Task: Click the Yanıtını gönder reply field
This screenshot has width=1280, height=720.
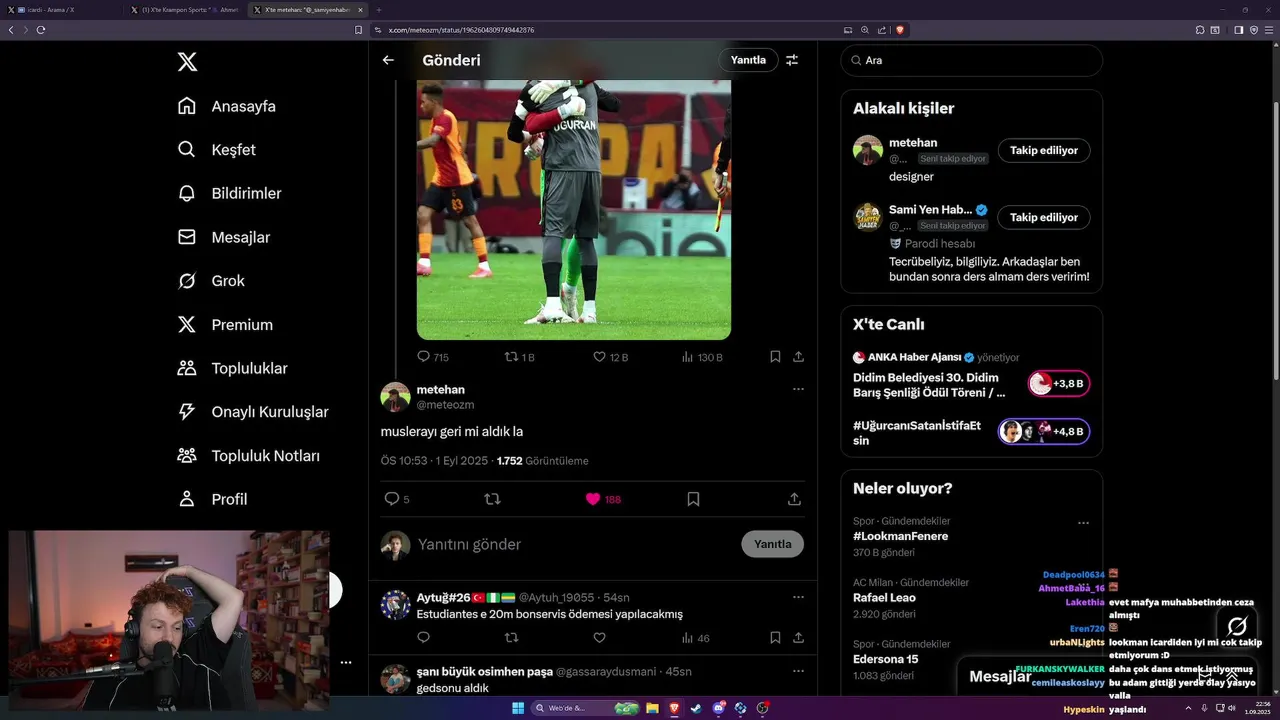Action: [x=575, y=544]
